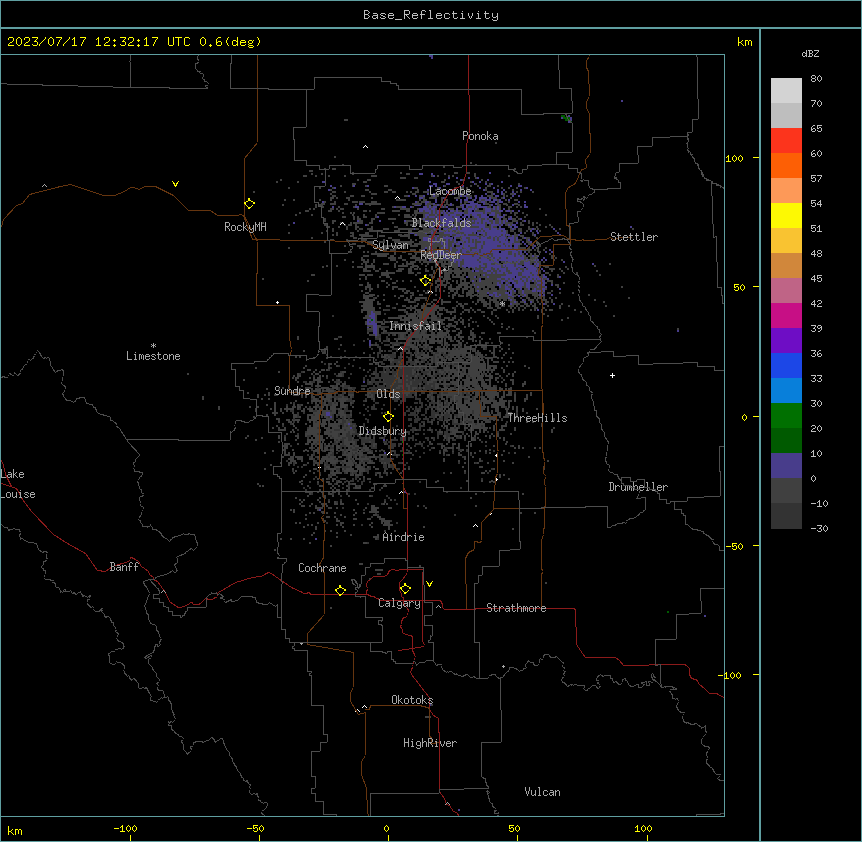Click the ThreeHills label

[x=537, y=418]
